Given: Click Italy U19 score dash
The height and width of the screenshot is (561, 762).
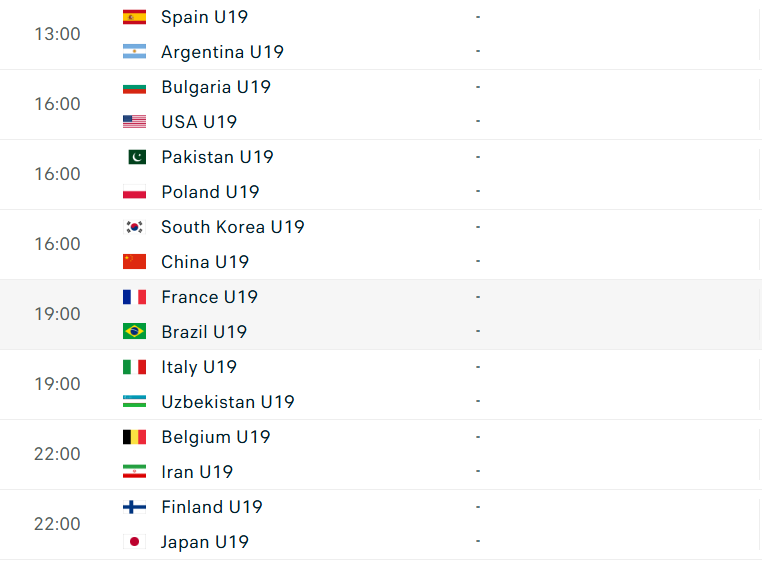Looking at the screenshot, I should [x=478, y=367].
